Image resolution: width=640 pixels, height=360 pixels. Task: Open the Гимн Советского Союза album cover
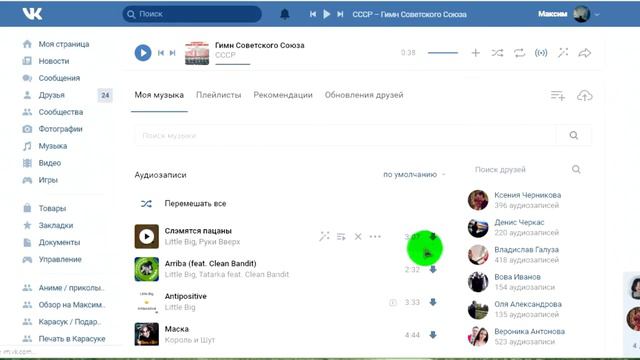[197, 53]
